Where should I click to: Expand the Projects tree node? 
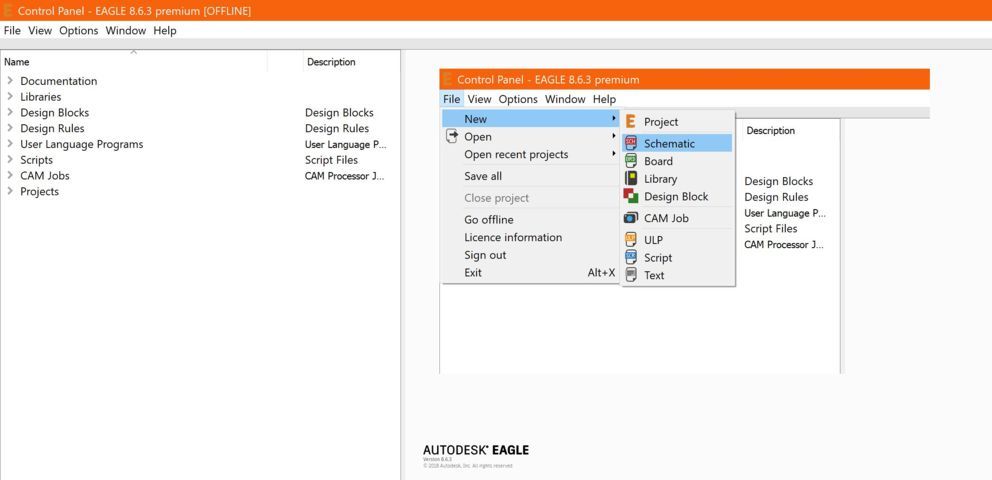tap(10, 191)
